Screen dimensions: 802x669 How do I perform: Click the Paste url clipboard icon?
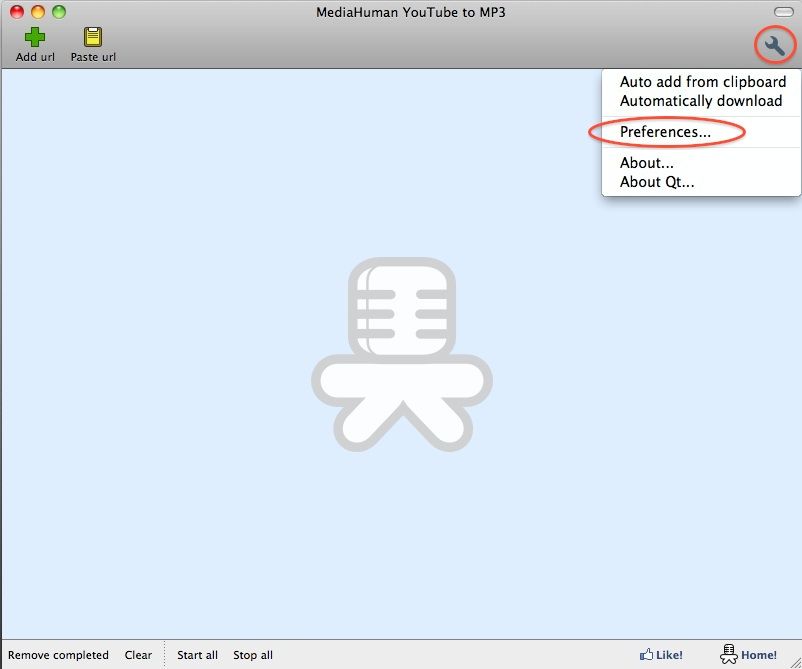[93, 37]
